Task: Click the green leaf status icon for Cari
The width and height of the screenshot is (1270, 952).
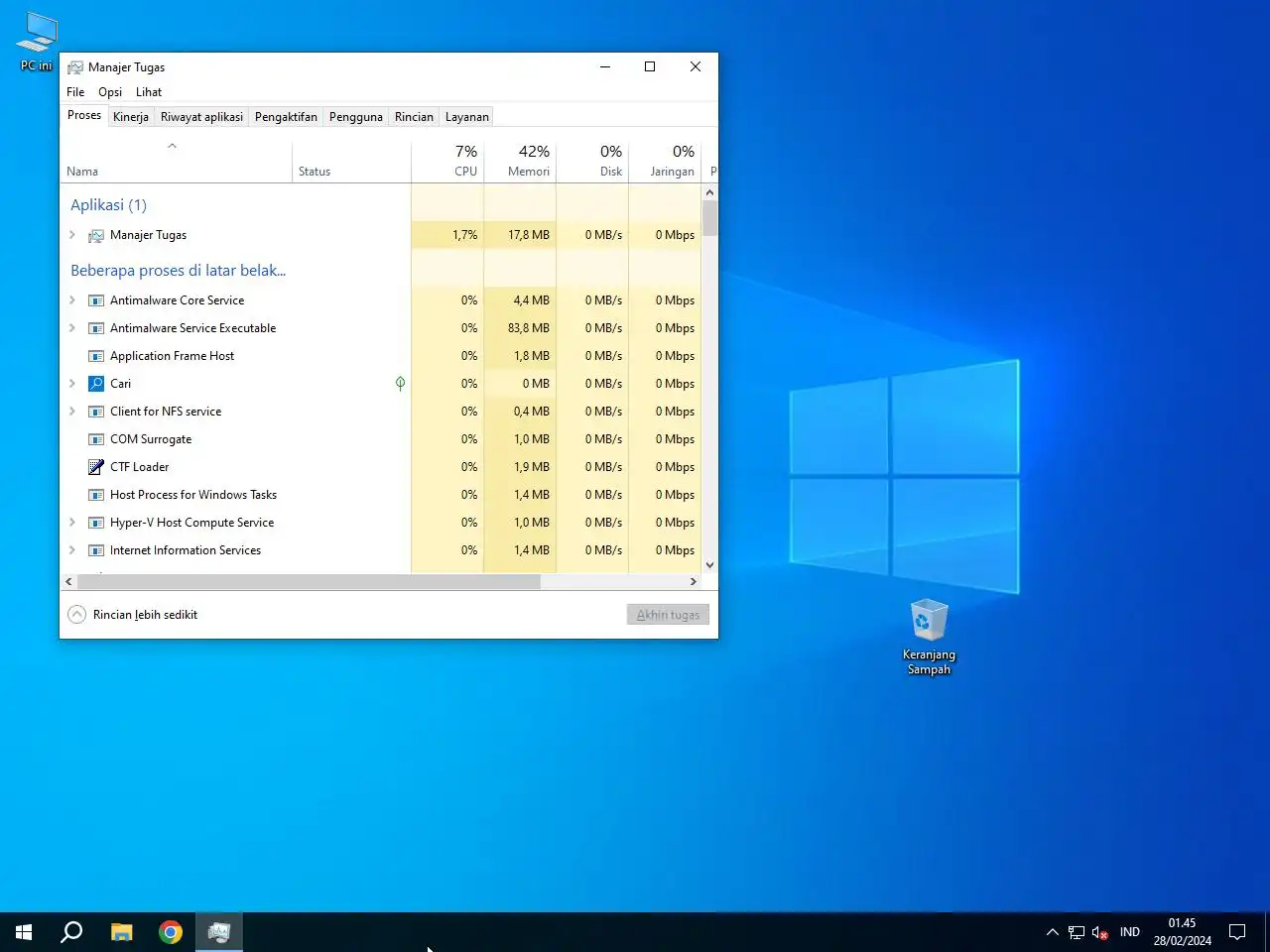Action: click(400, 384)
